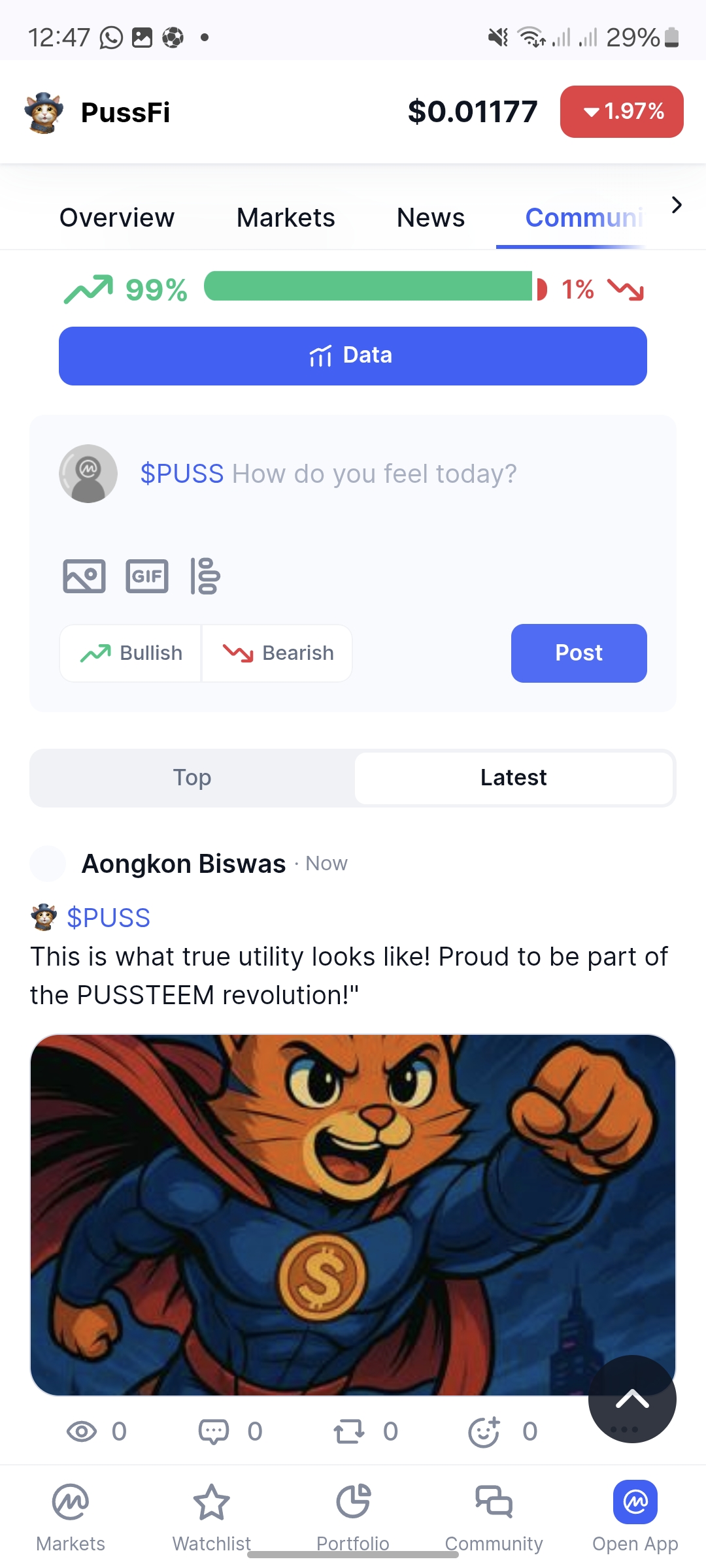Add a reaction with the smiley icon

tap(485, 1431)
